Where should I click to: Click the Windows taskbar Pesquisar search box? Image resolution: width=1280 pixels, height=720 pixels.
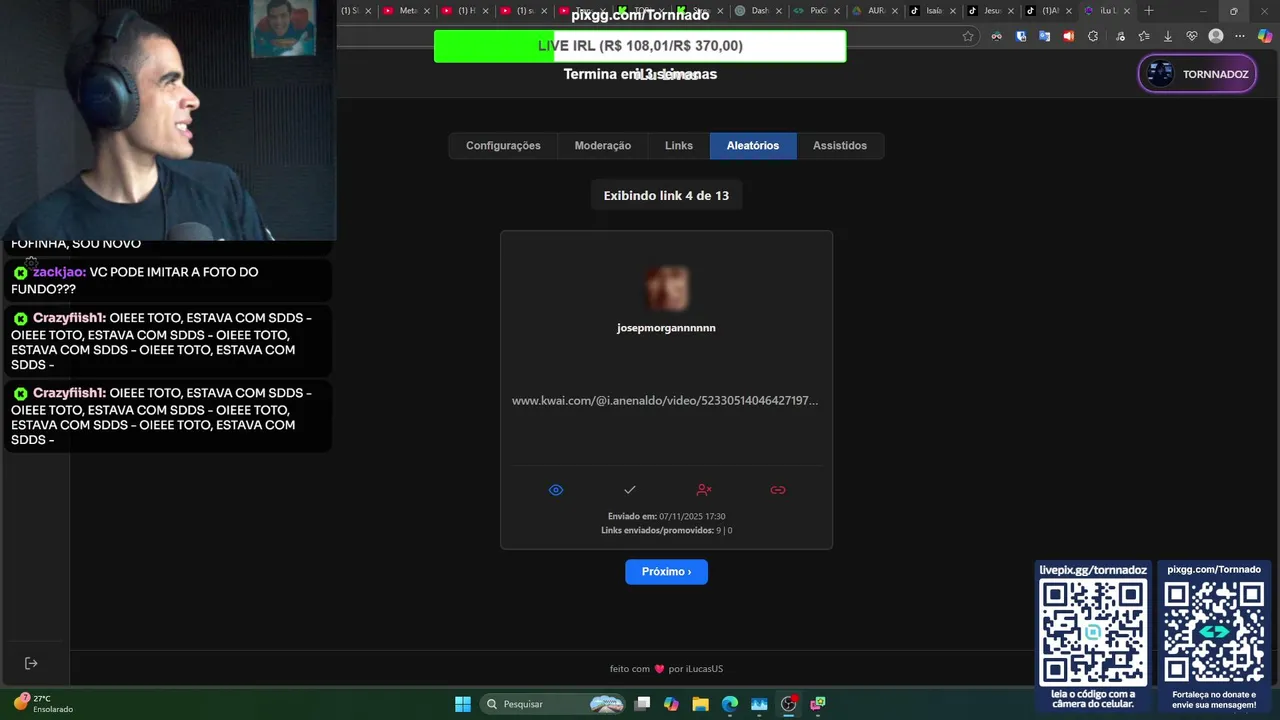pyautogui.click(x=554, y=704)
